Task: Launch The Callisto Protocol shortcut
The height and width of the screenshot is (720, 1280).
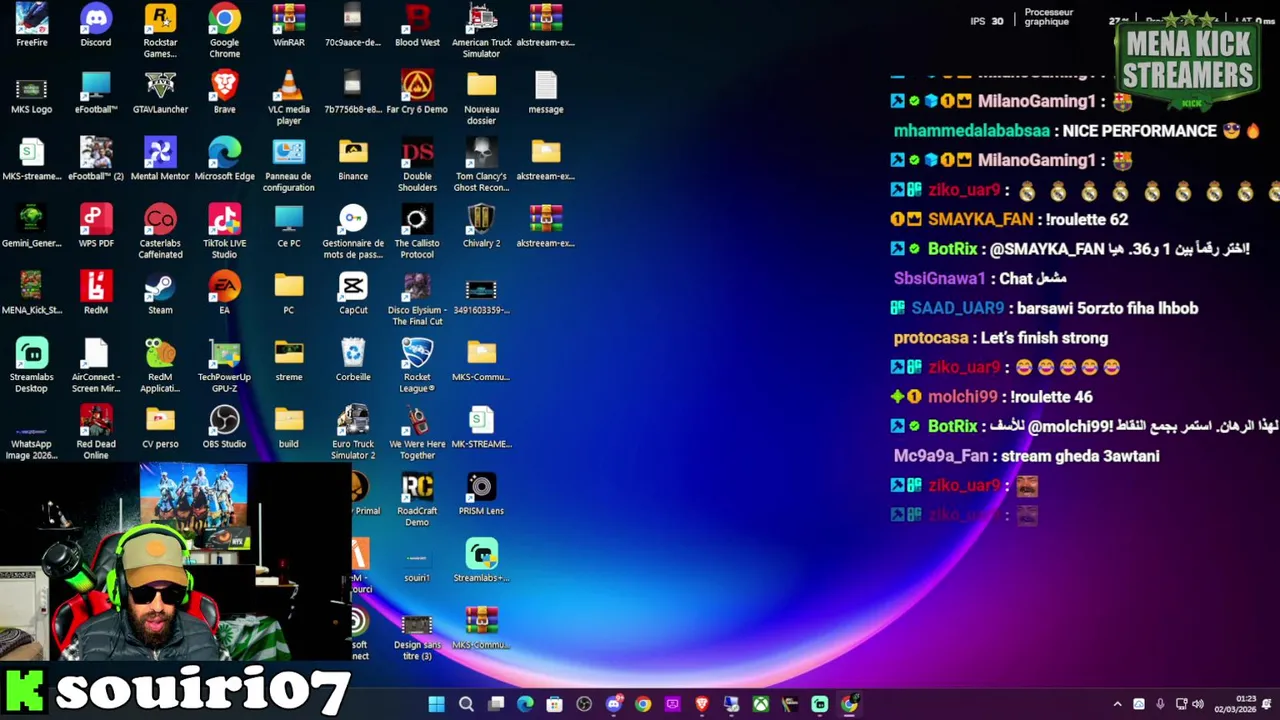Action: (417, 231)
